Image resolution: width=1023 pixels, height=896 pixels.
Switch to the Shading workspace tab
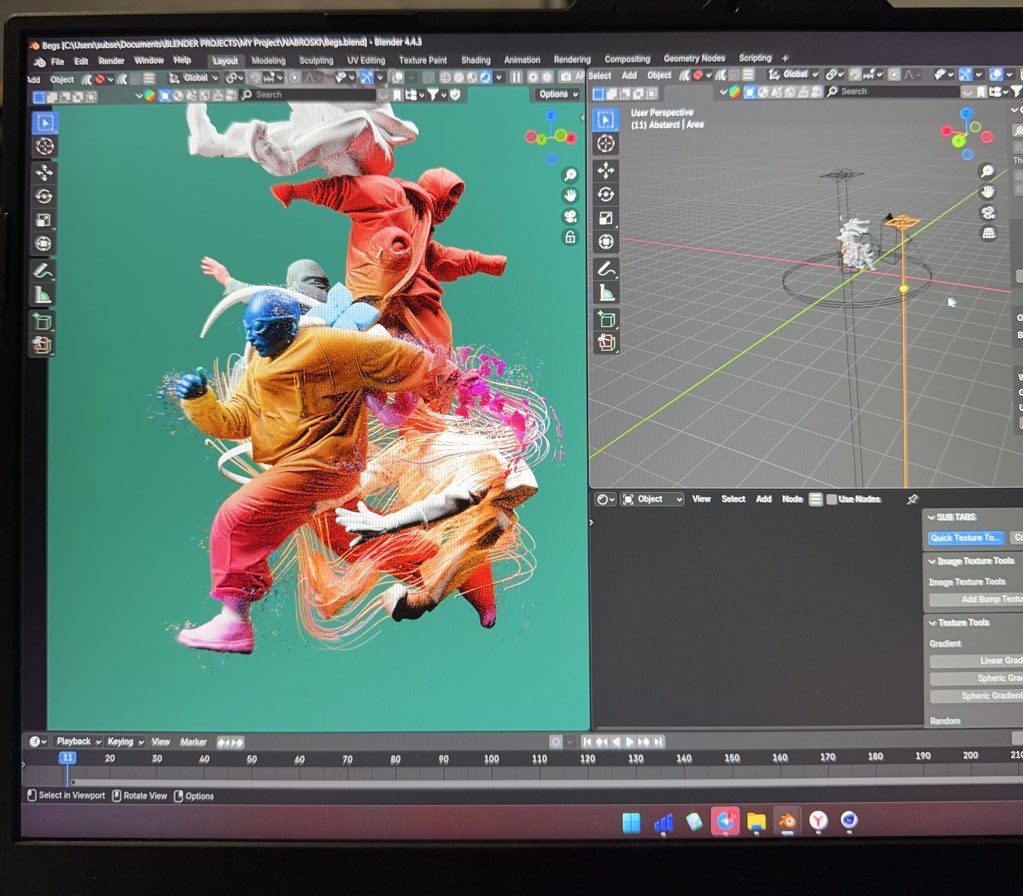tap(476, 60)
